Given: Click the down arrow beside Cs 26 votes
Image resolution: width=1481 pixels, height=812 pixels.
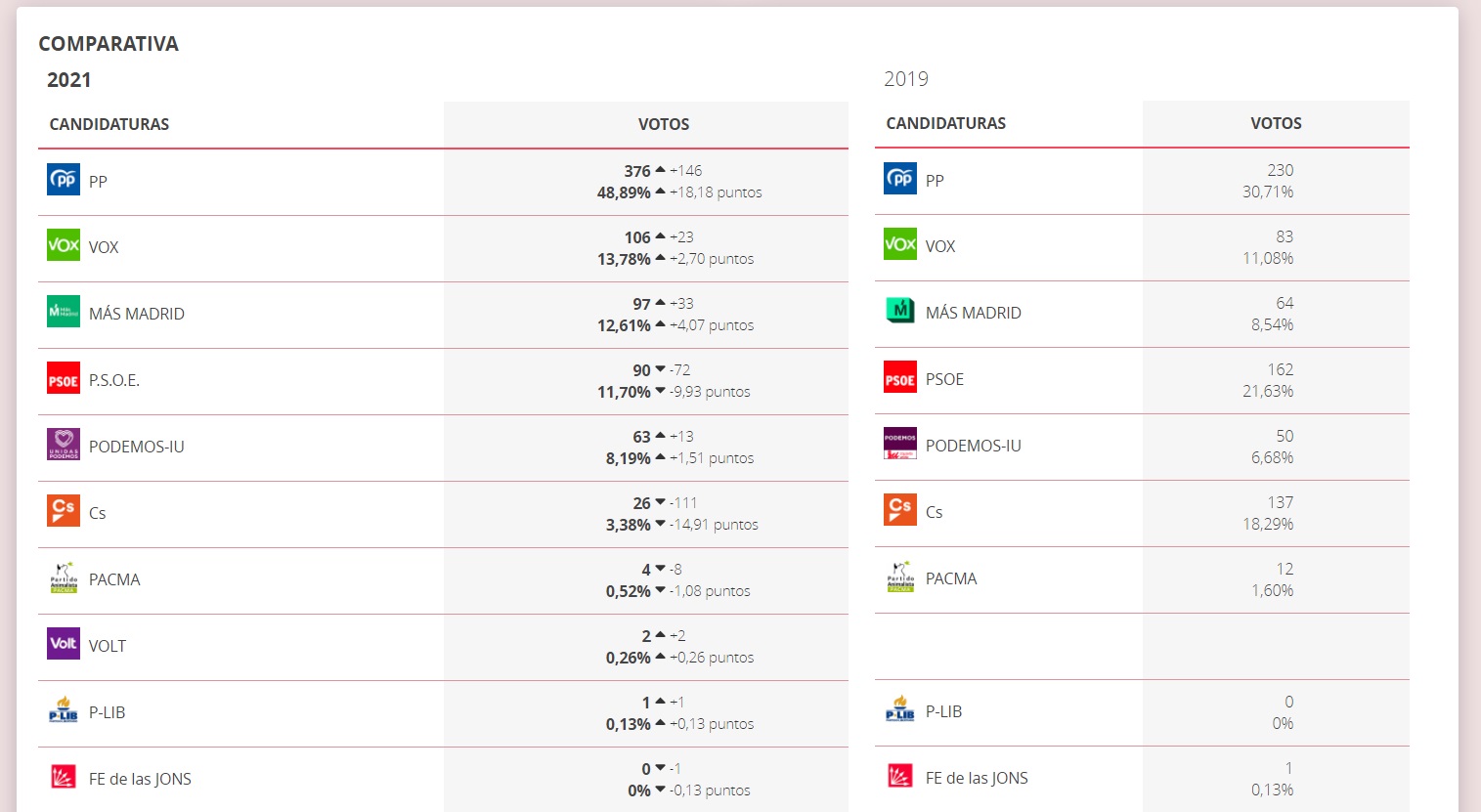Looking at the screenshot, I should [661, 502].
